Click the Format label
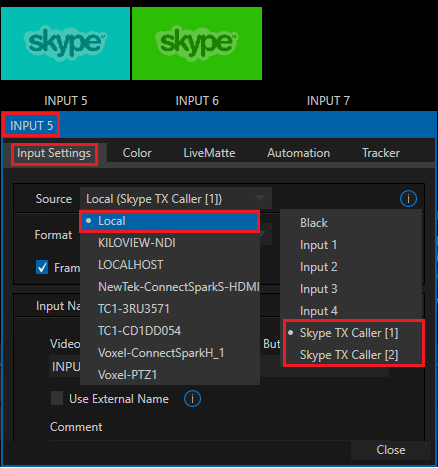This screenshot has height=468, width=438. 53,235
